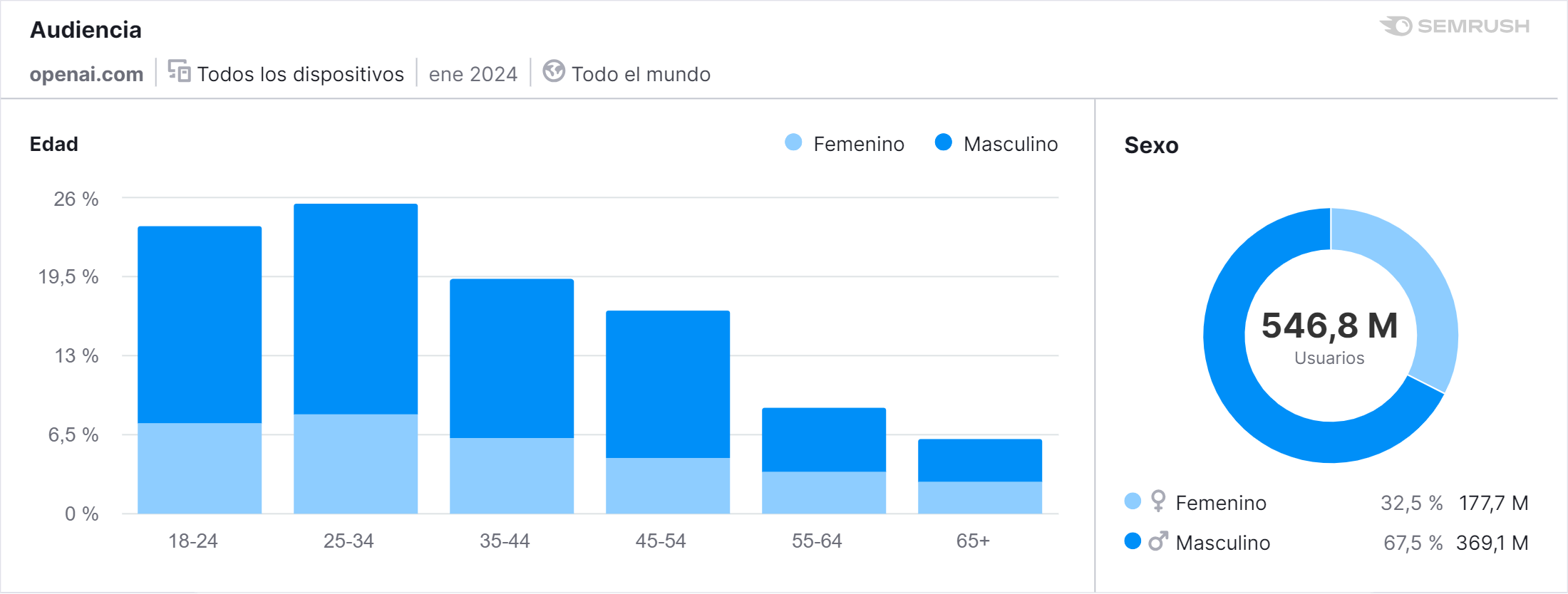Click the devices icon beside Todos los dispositivos
The width and height of the screenshot is (1568, 594).
179,71
